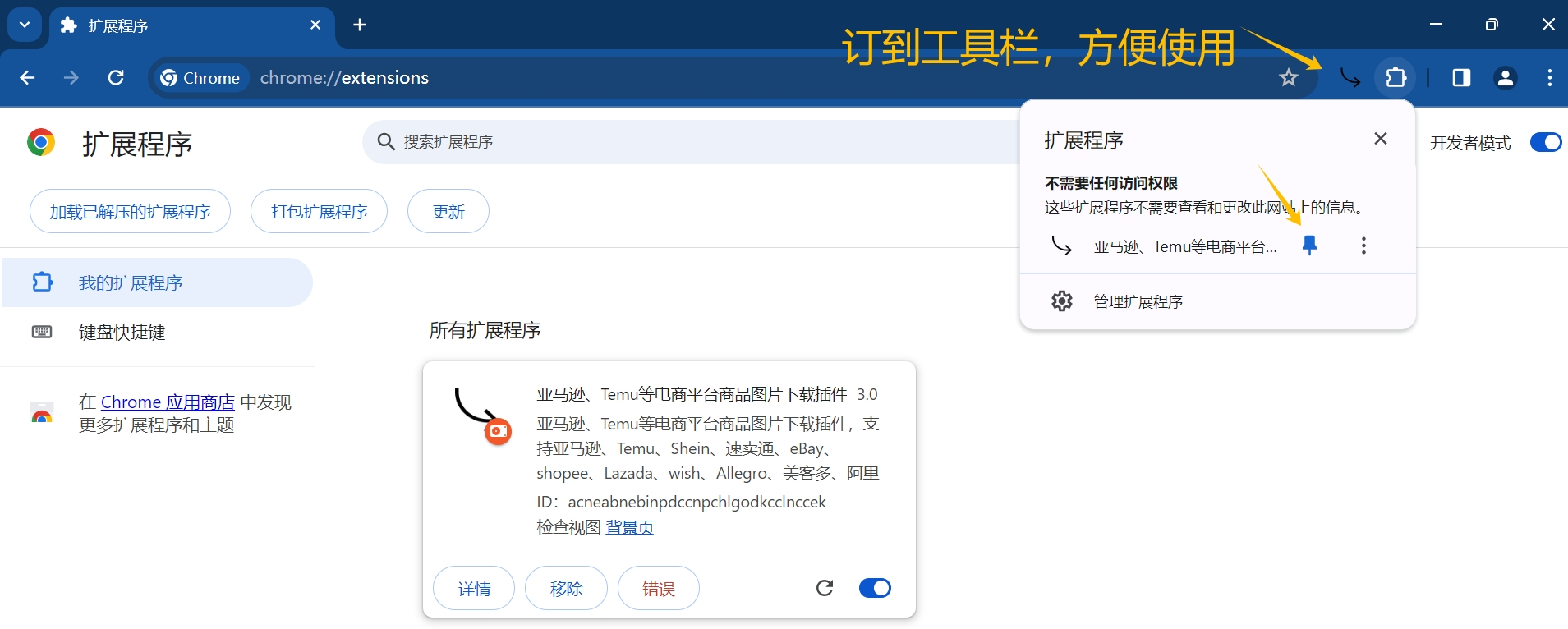Click the 所有扩展程序 heading

pyautogui.click(x=485, y=330)
